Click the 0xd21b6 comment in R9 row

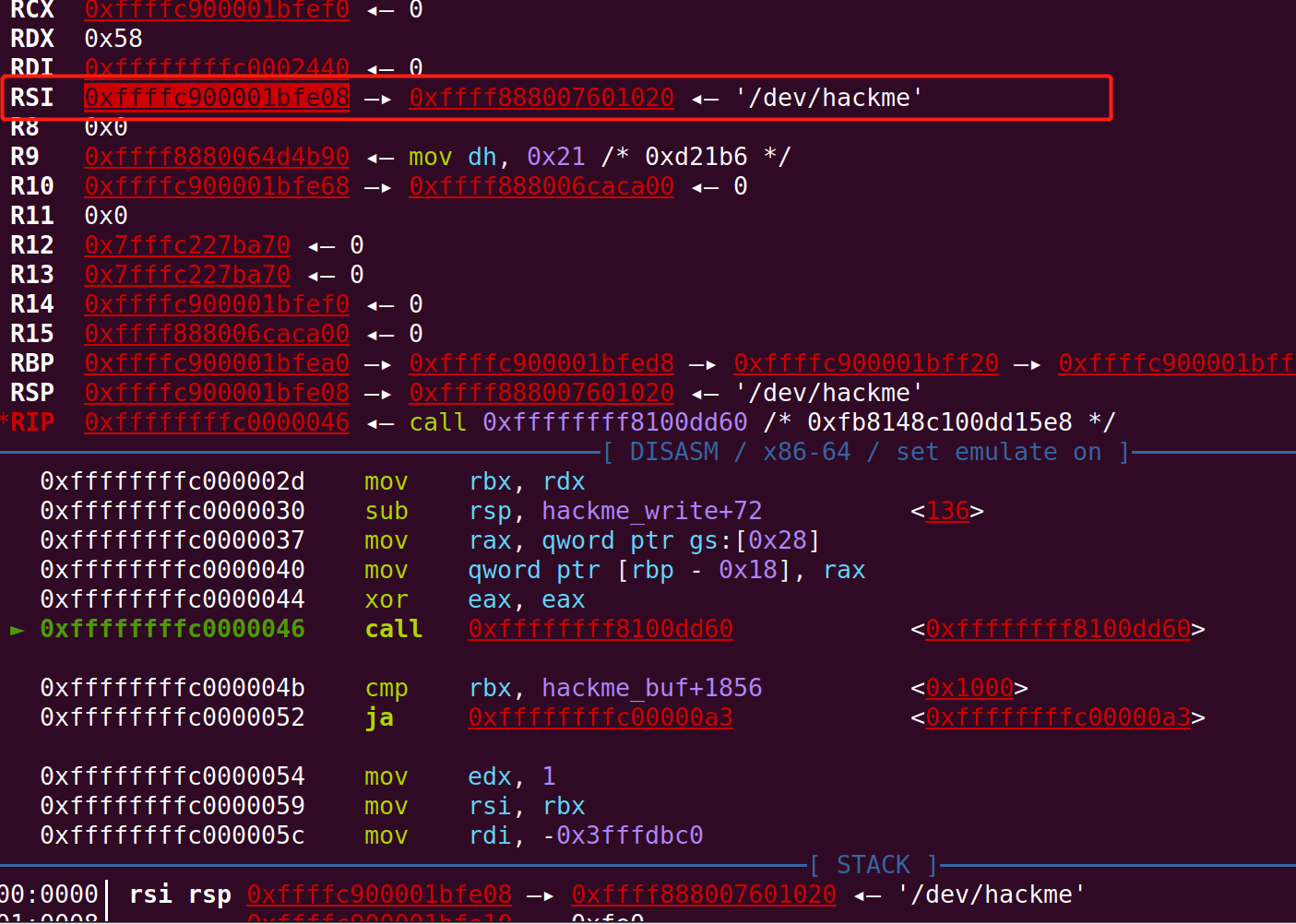pyautogui.click(x=696, y=157)
